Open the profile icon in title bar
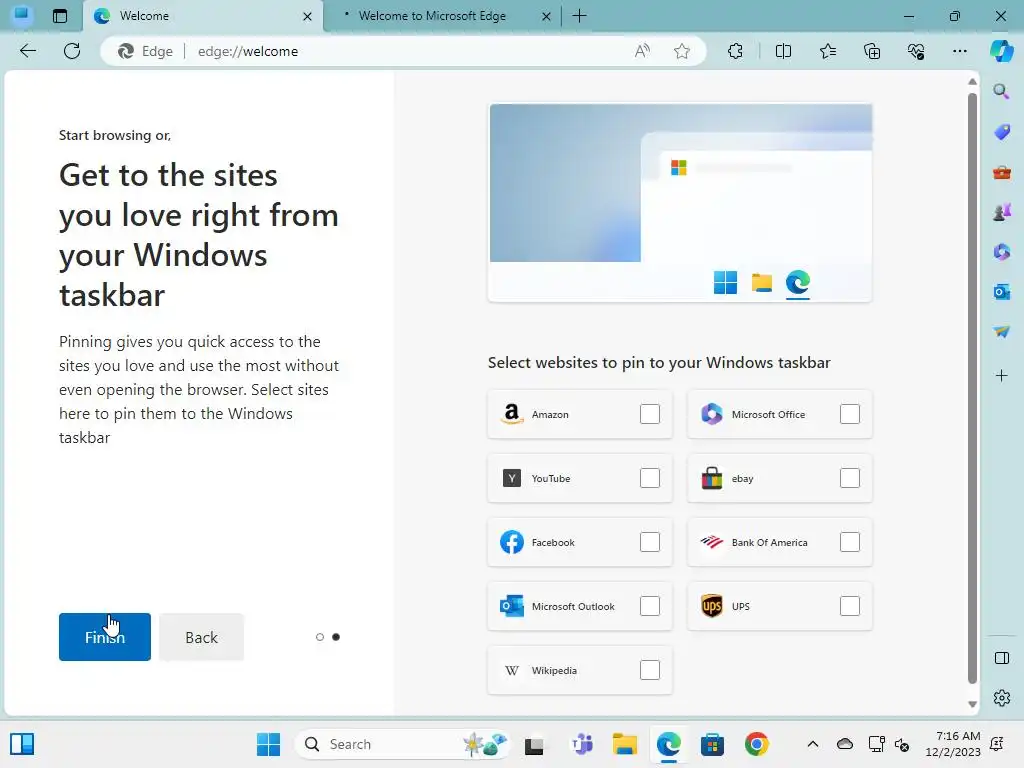This screenshot has width=1024, height=768. (22, 15)
